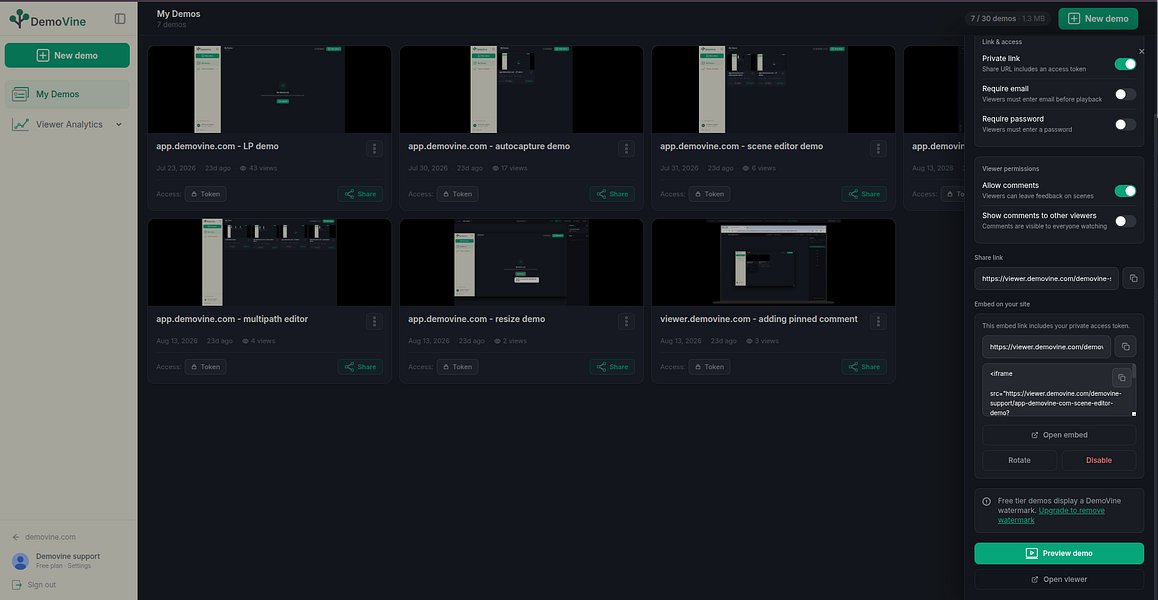Enable Show comments to other viewers
This screenshot has width=1158, height=600.
(x=1126, y=221)
